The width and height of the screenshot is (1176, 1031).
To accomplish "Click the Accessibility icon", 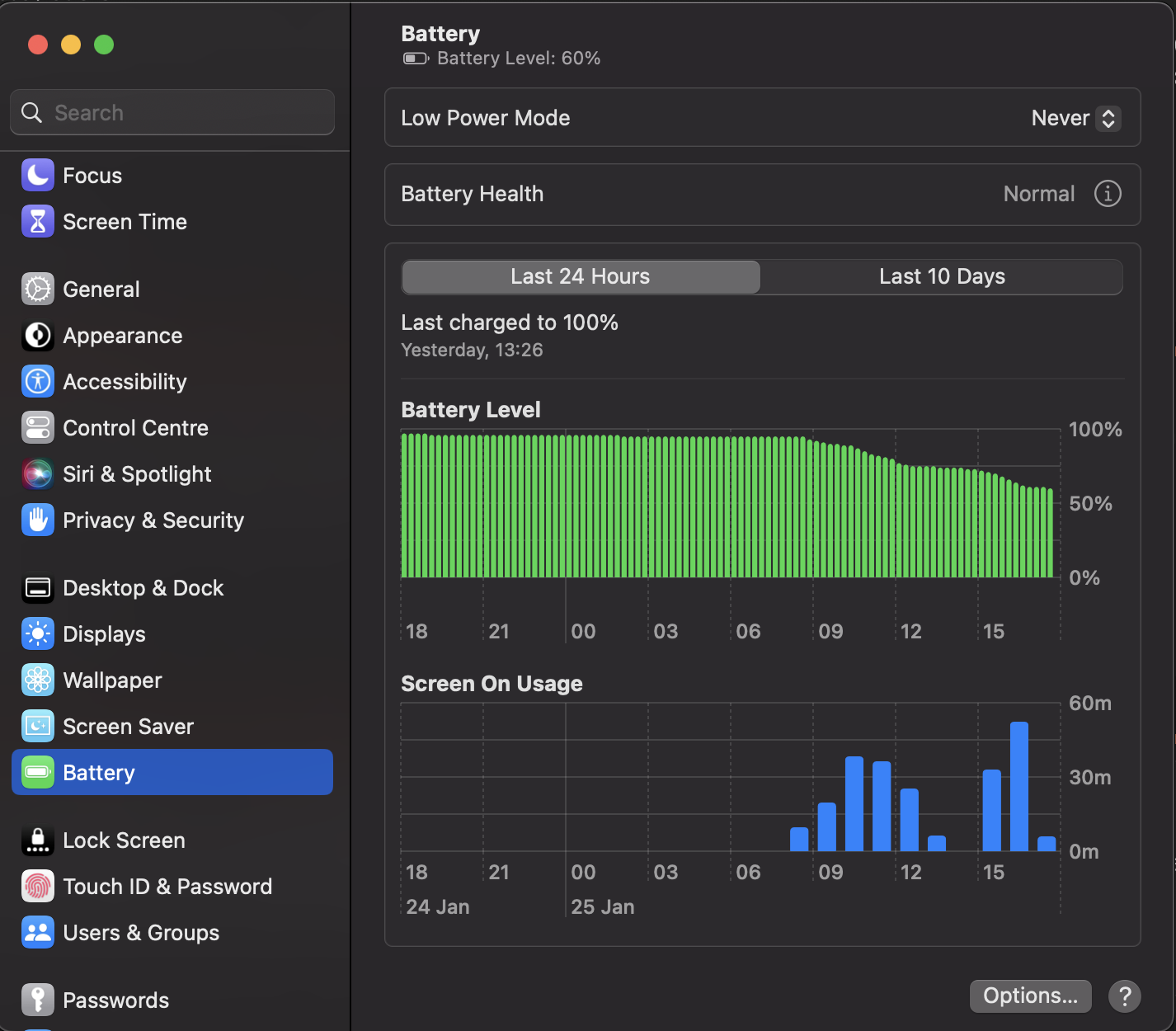I will 38,382.
